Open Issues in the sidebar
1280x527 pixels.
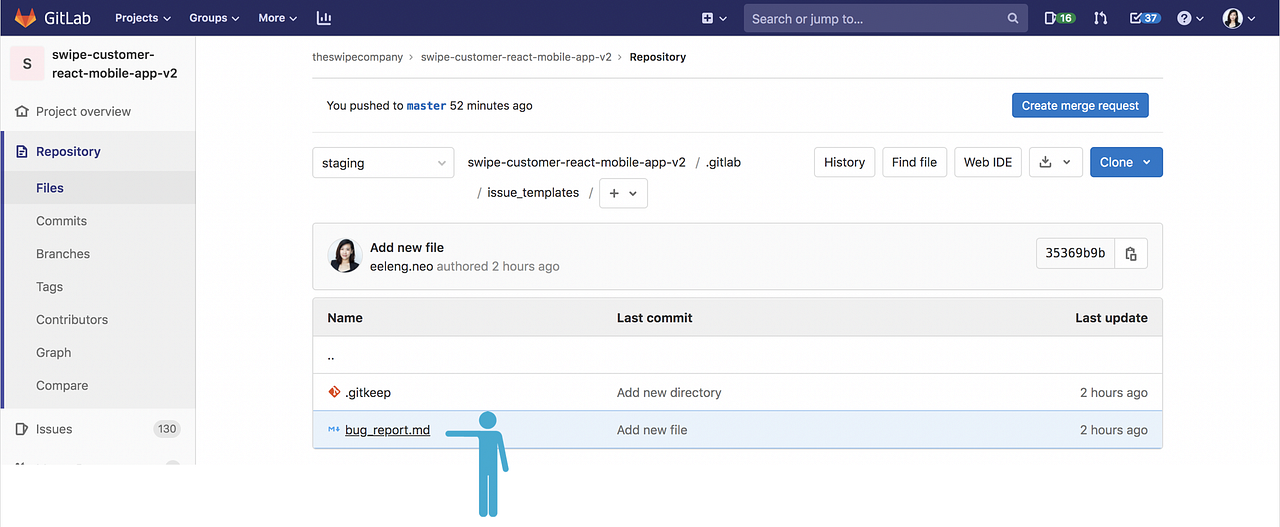(x=54, y=429)
